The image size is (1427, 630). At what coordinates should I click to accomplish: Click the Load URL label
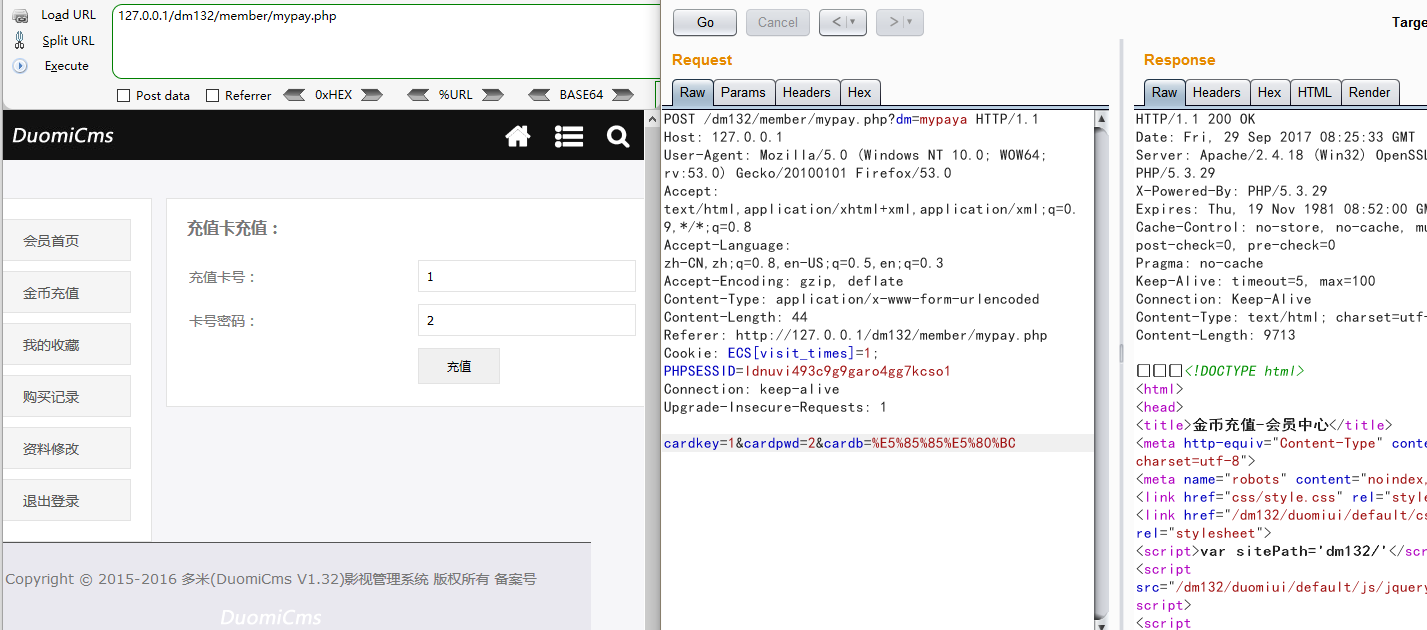click(69, 15)
